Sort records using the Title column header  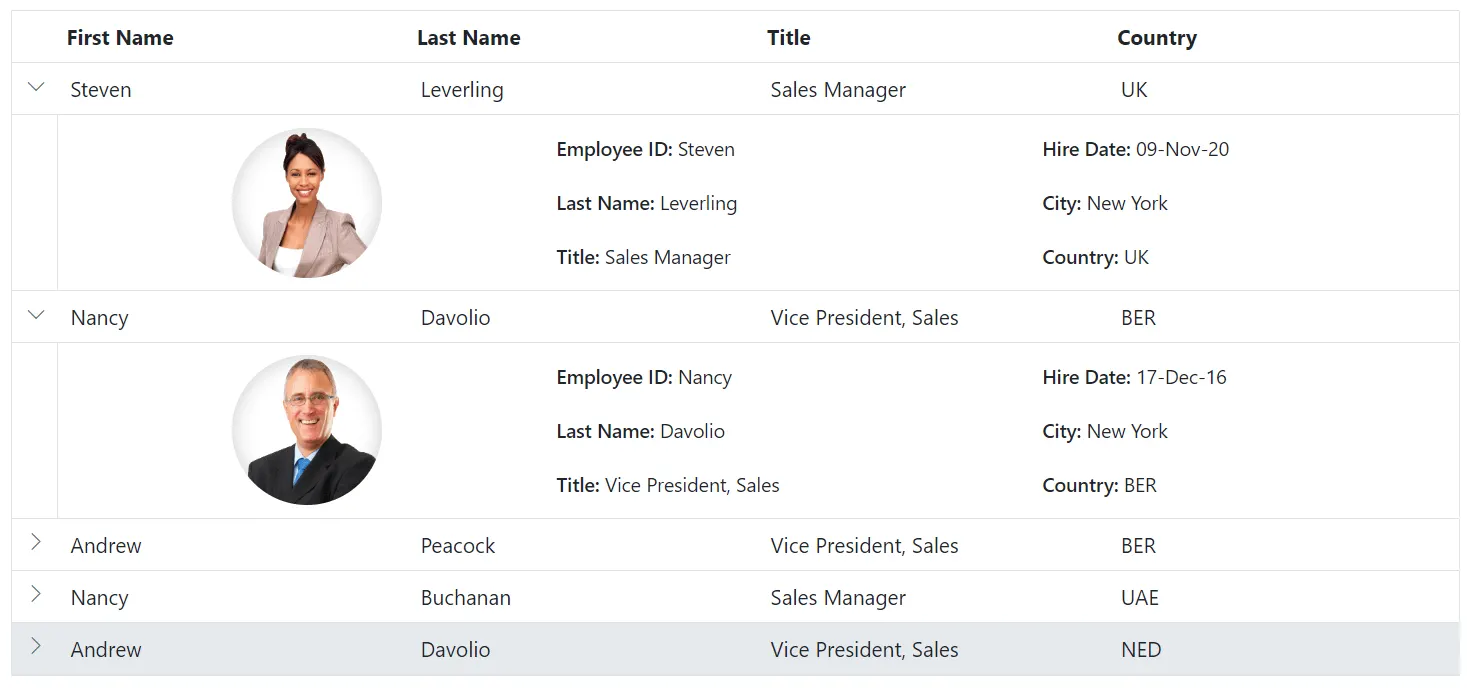[x=789, y=37]
